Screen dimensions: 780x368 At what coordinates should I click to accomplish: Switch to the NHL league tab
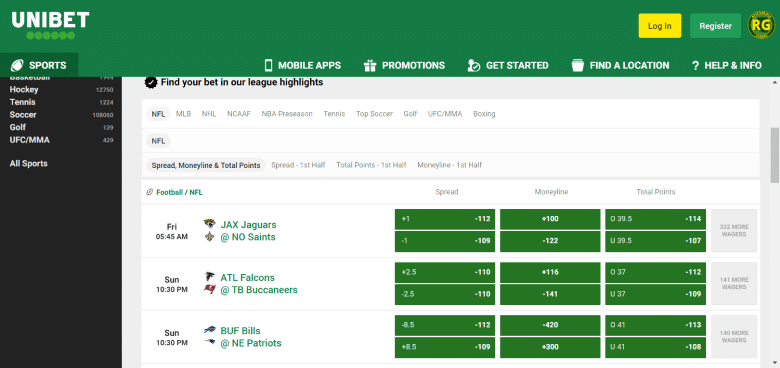pos(209,114)
